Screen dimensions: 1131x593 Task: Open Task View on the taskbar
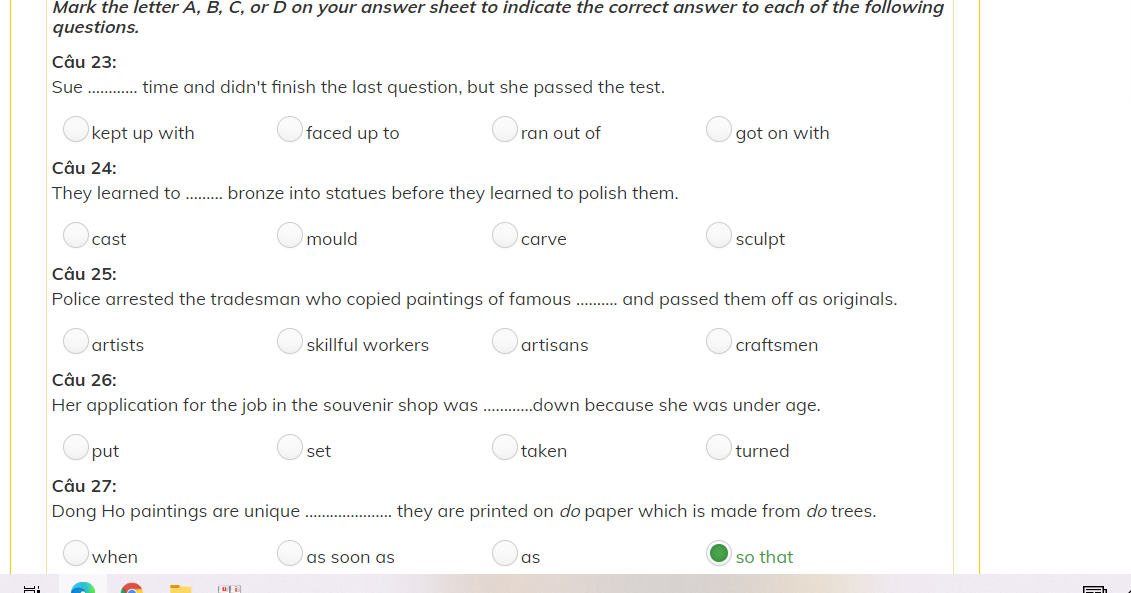(31, 588)
